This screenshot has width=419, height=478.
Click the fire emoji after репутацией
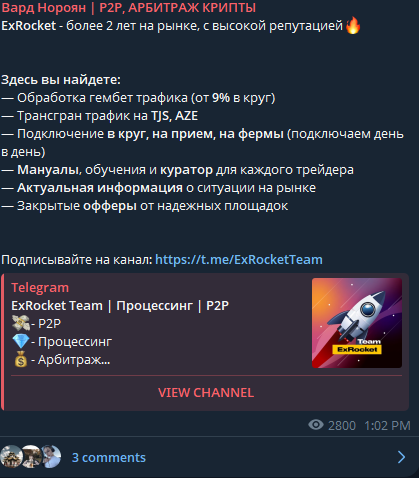pos(353,25)
